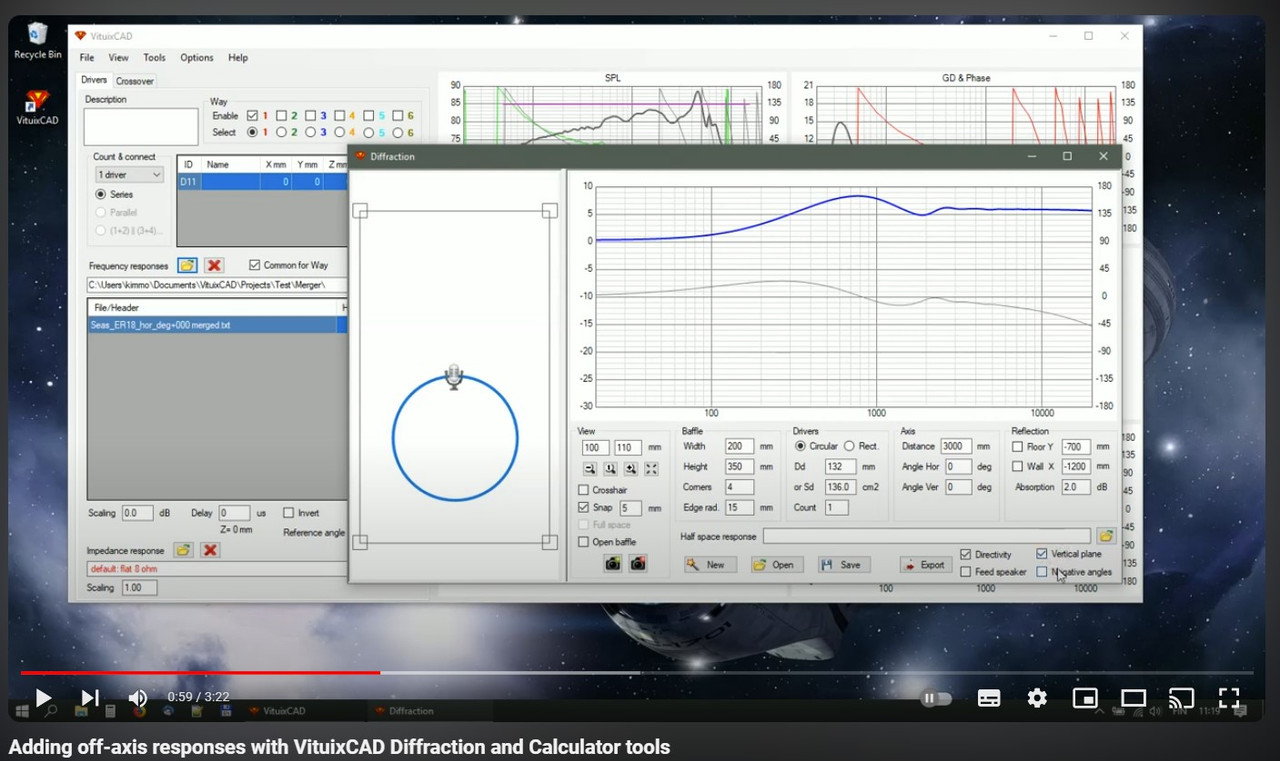Toggle Common for Way checkbox
1280x761 pixels.
click(x=255, y=265)
